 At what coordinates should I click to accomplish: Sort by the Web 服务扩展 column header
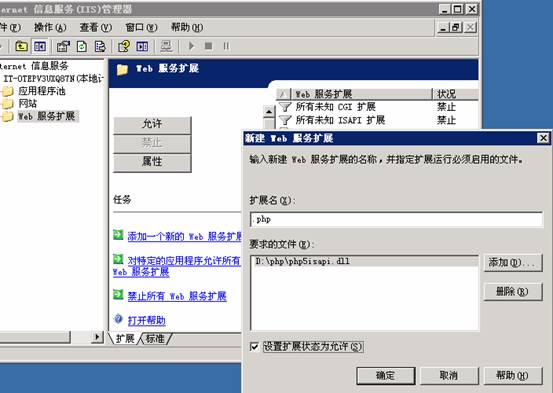[x=361, y=94]
